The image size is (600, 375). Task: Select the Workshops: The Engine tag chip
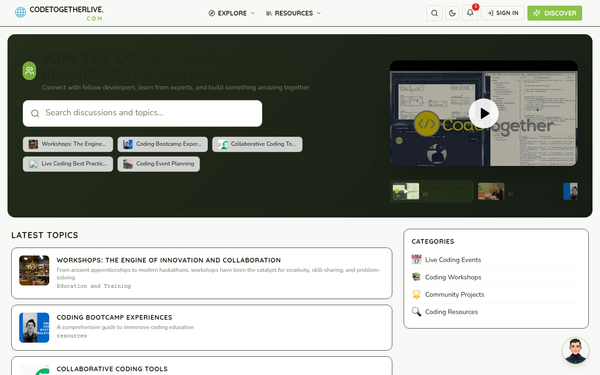(68, 144)
